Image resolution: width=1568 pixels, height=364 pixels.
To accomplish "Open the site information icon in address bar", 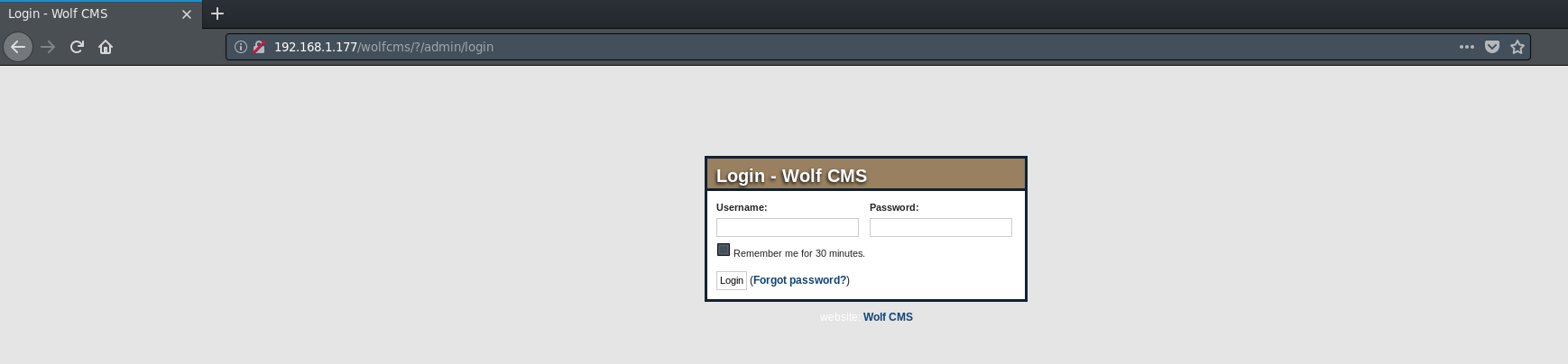I will [241, 47].
